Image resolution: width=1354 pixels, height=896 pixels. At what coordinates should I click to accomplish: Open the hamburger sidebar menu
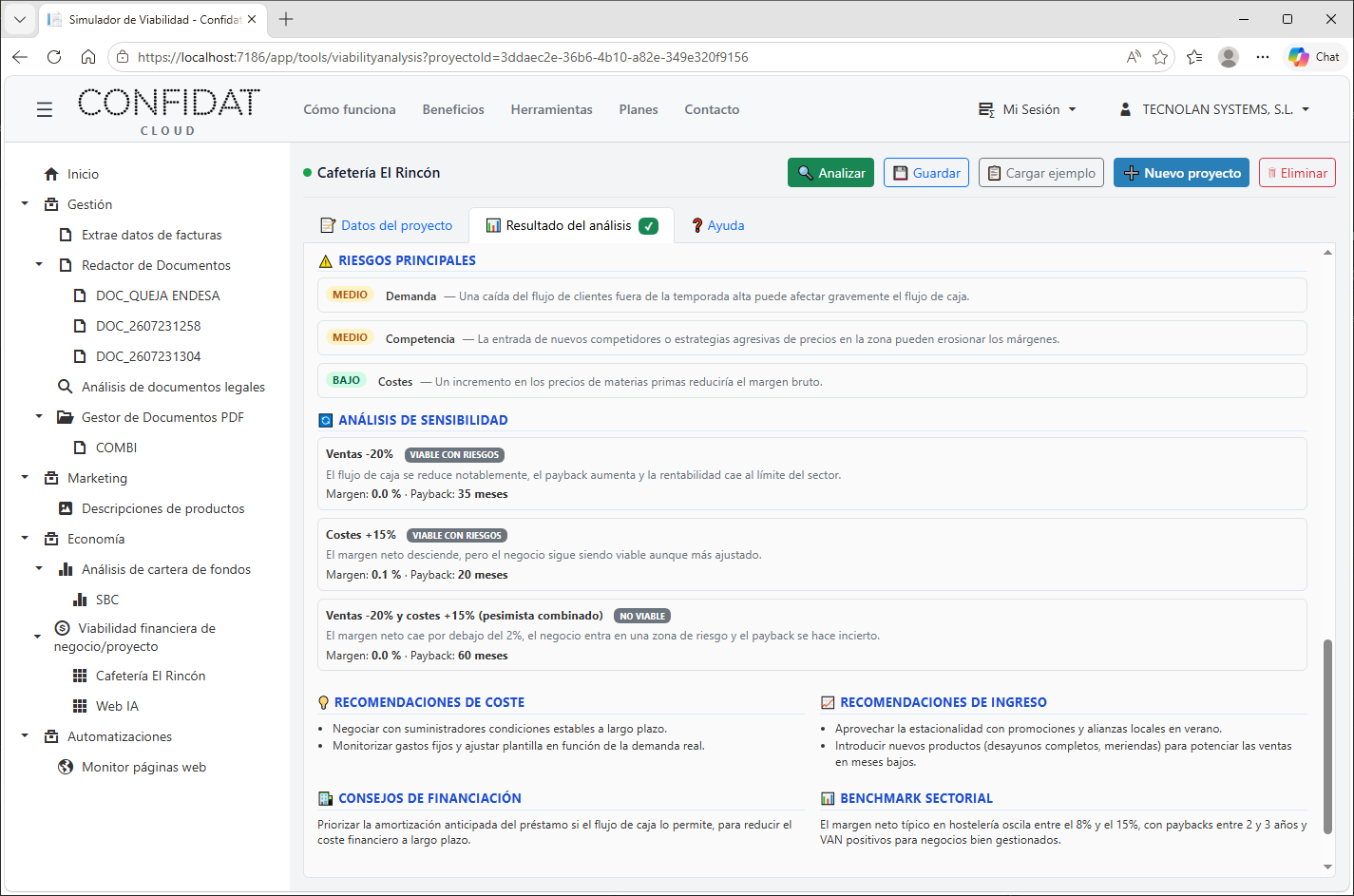[45, 110]
